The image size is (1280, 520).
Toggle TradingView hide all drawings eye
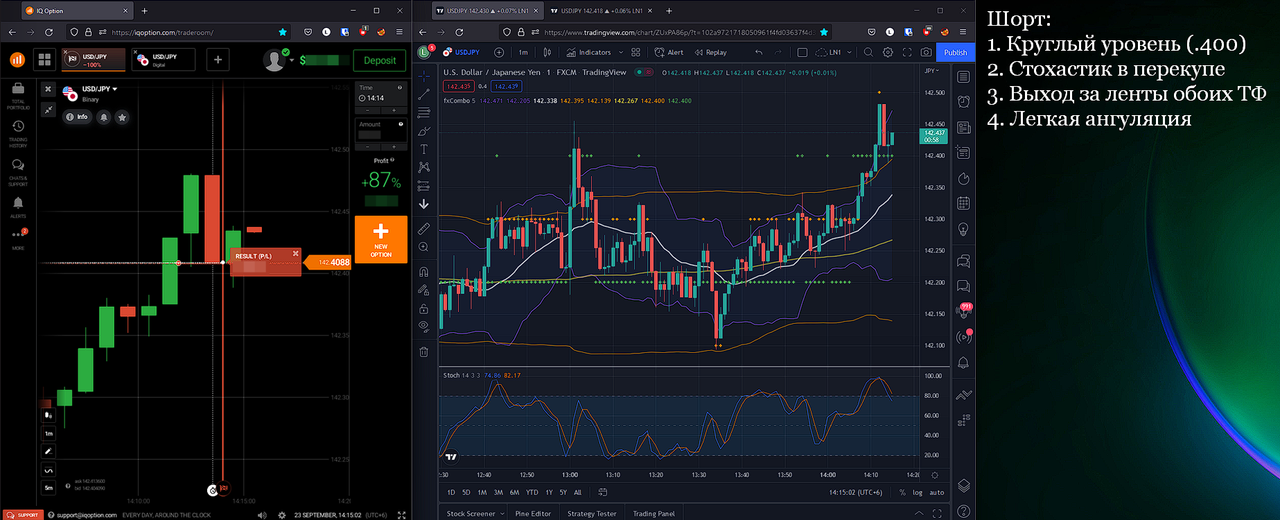pos(424,325)
